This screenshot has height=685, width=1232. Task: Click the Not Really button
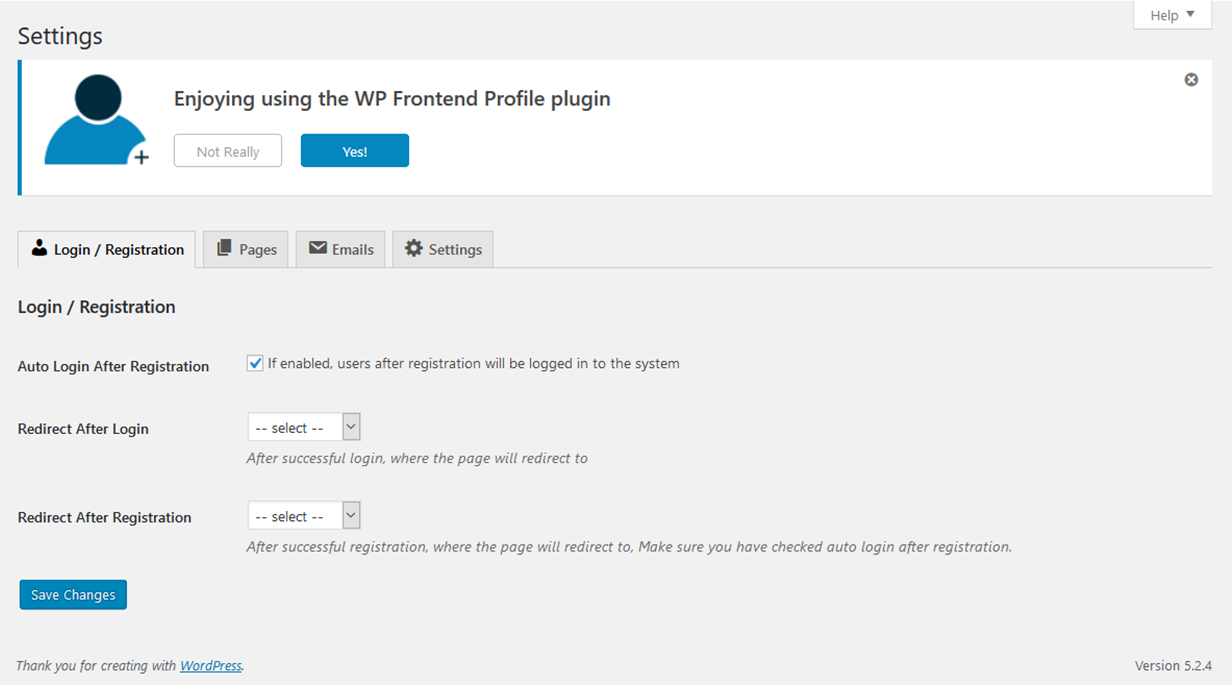(x=228, y=151)
